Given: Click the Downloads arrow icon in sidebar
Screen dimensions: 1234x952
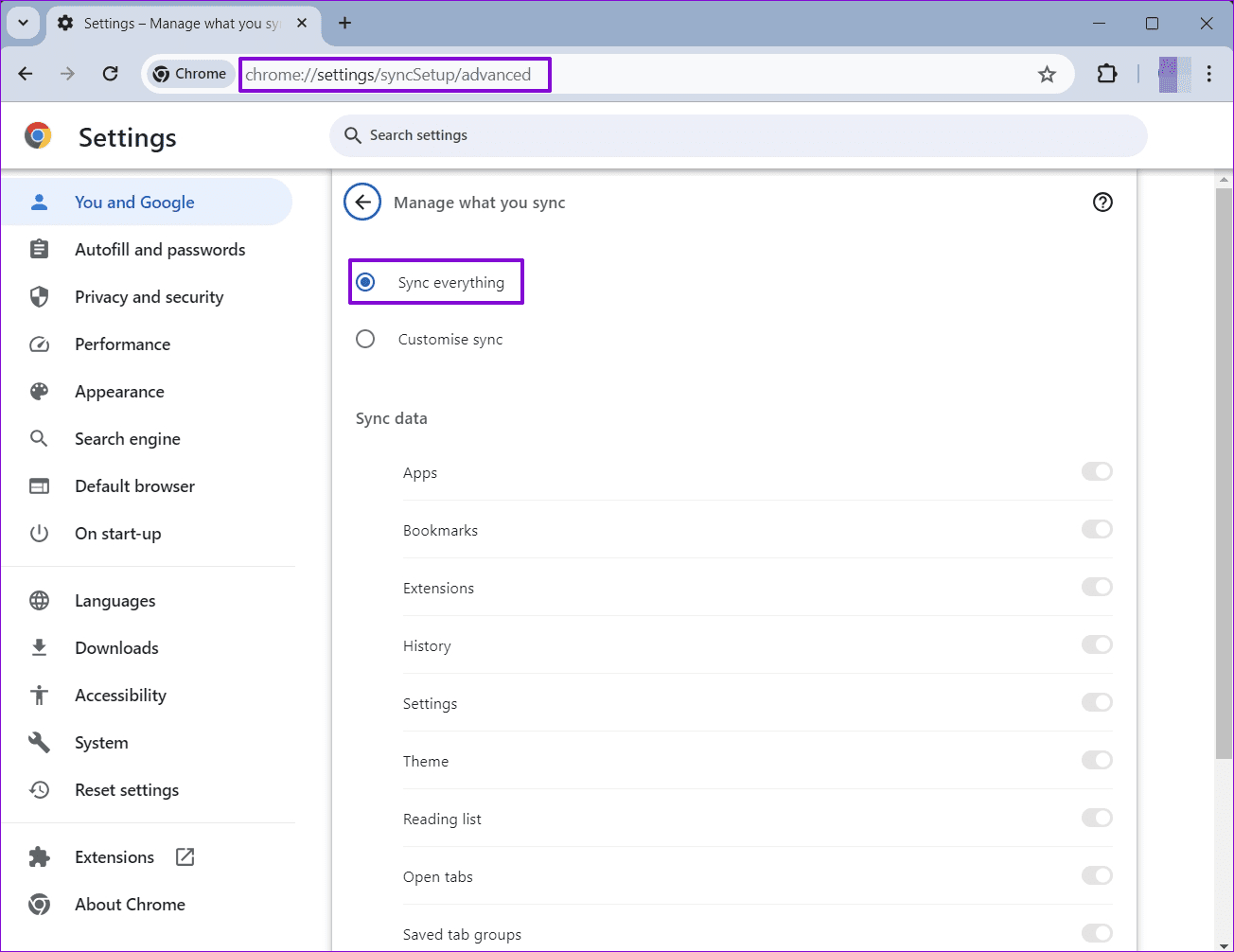Looking at the screenshot, I should click(39, 647).
